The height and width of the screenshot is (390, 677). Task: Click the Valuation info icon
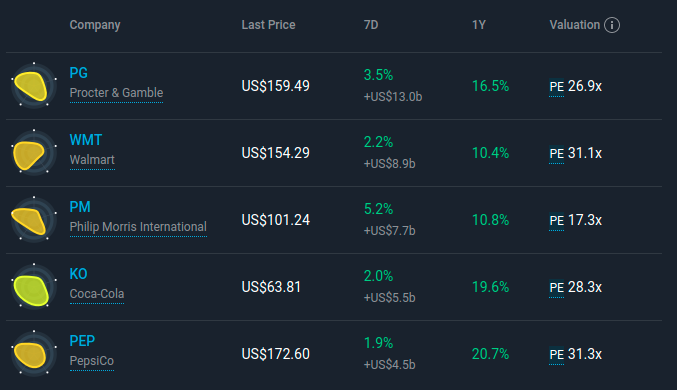point(611,25)
